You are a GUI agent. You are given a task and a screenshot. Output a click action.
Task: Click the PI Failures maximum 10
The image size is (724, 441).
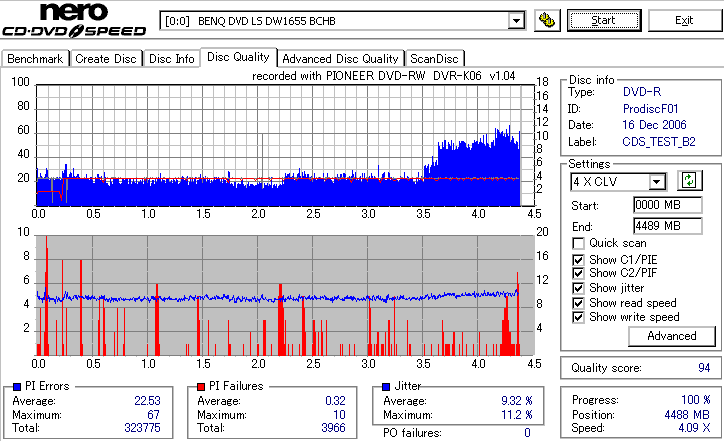(339, 415)
